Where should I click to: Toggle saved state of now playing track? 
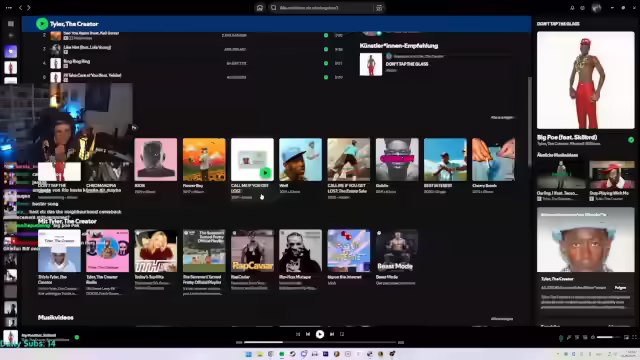tap(77, 337)
